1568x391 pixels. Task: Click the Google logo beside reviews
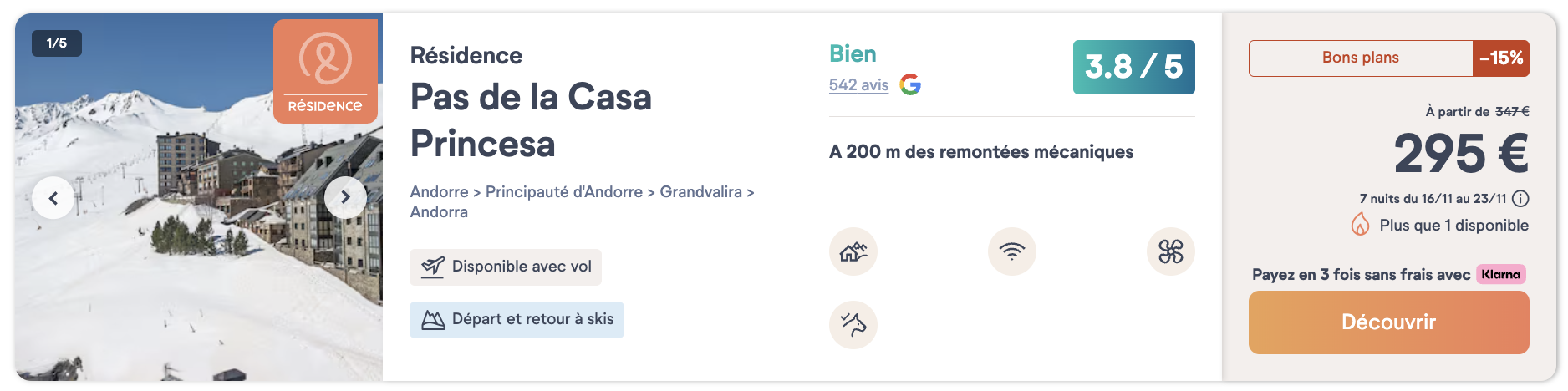click(910, 84)
